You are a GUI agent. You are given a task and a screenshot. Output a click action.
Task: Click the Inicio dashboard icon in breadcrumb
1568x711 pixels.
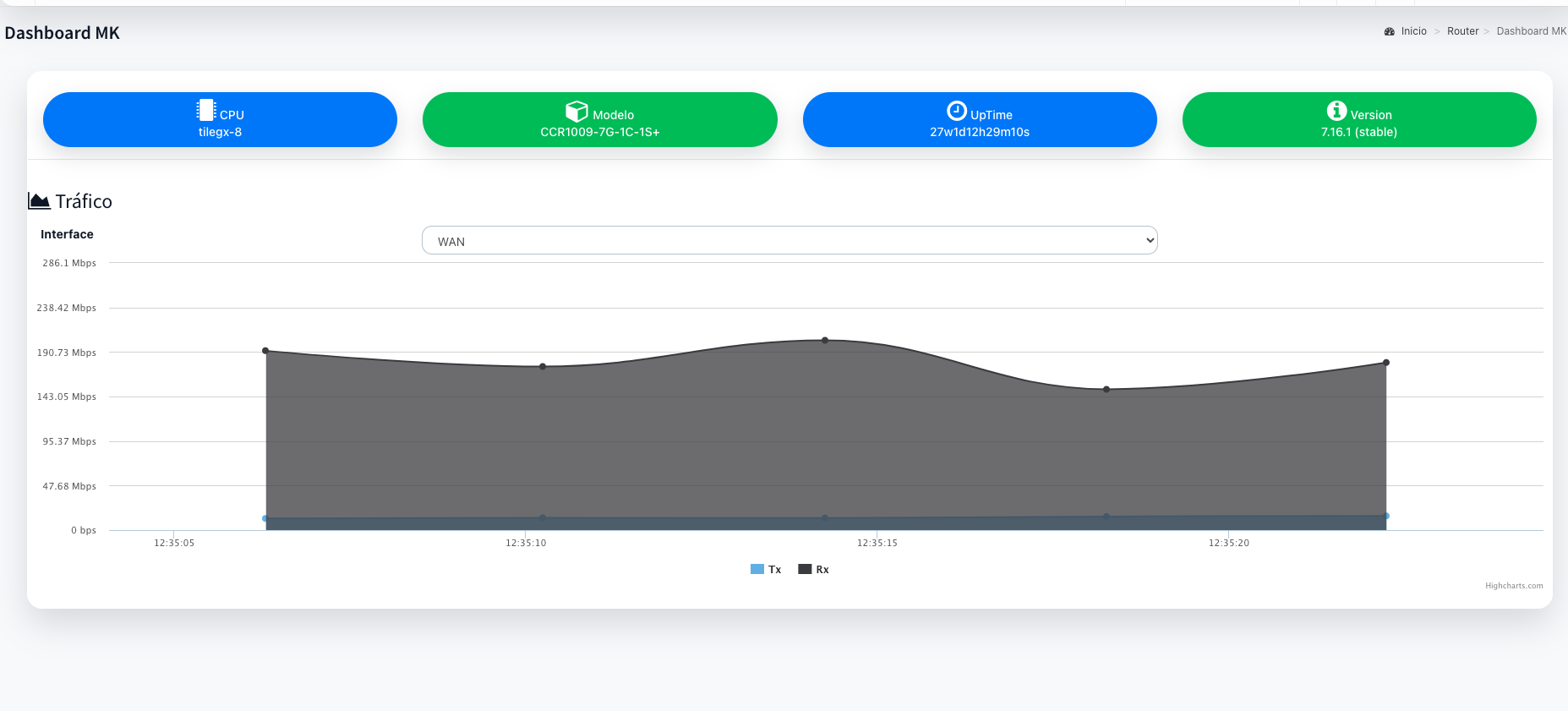click(1389, 31)
